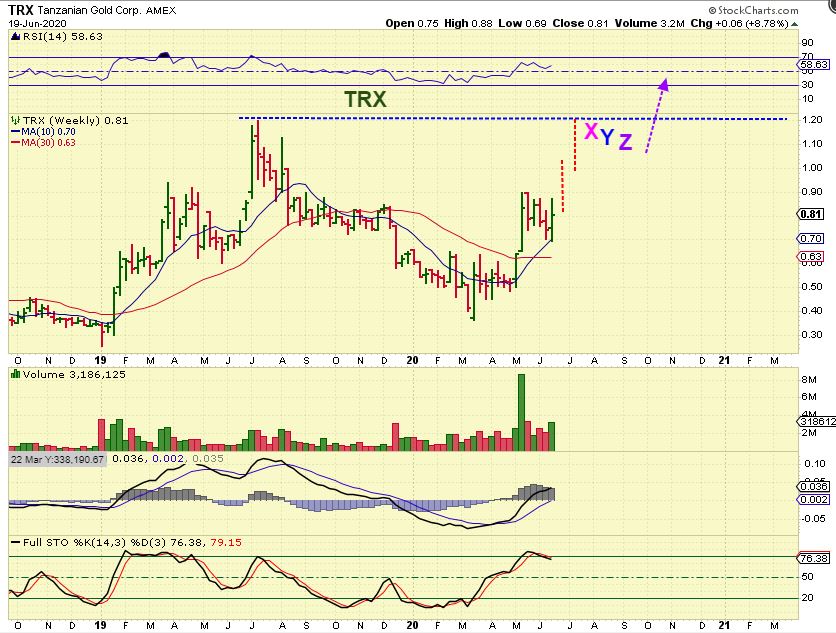Click the 318612 volume axis value tag
This screenshot has height=633, width=836.
click(x=817, y=422)
